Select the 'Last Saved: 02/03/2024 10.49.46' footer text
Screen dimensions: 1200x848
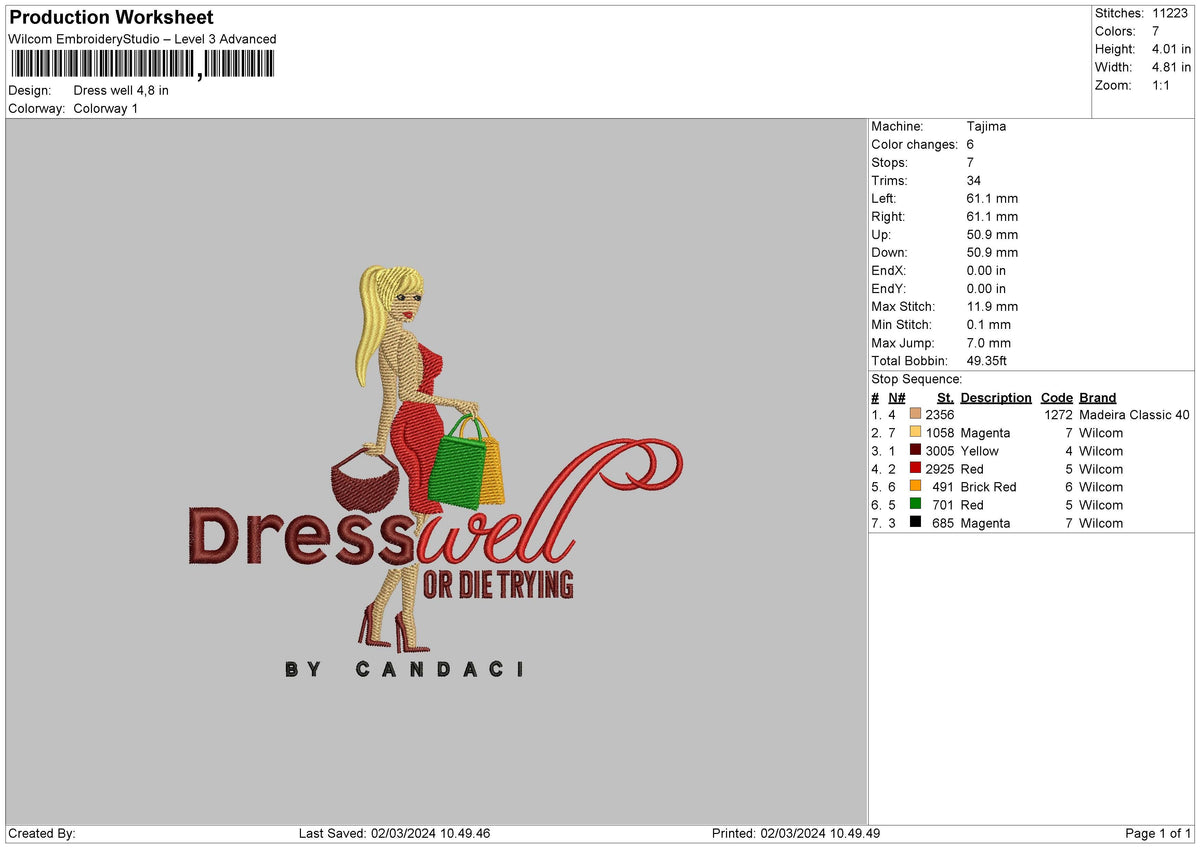pyautogui.click(x=394, y=834)
